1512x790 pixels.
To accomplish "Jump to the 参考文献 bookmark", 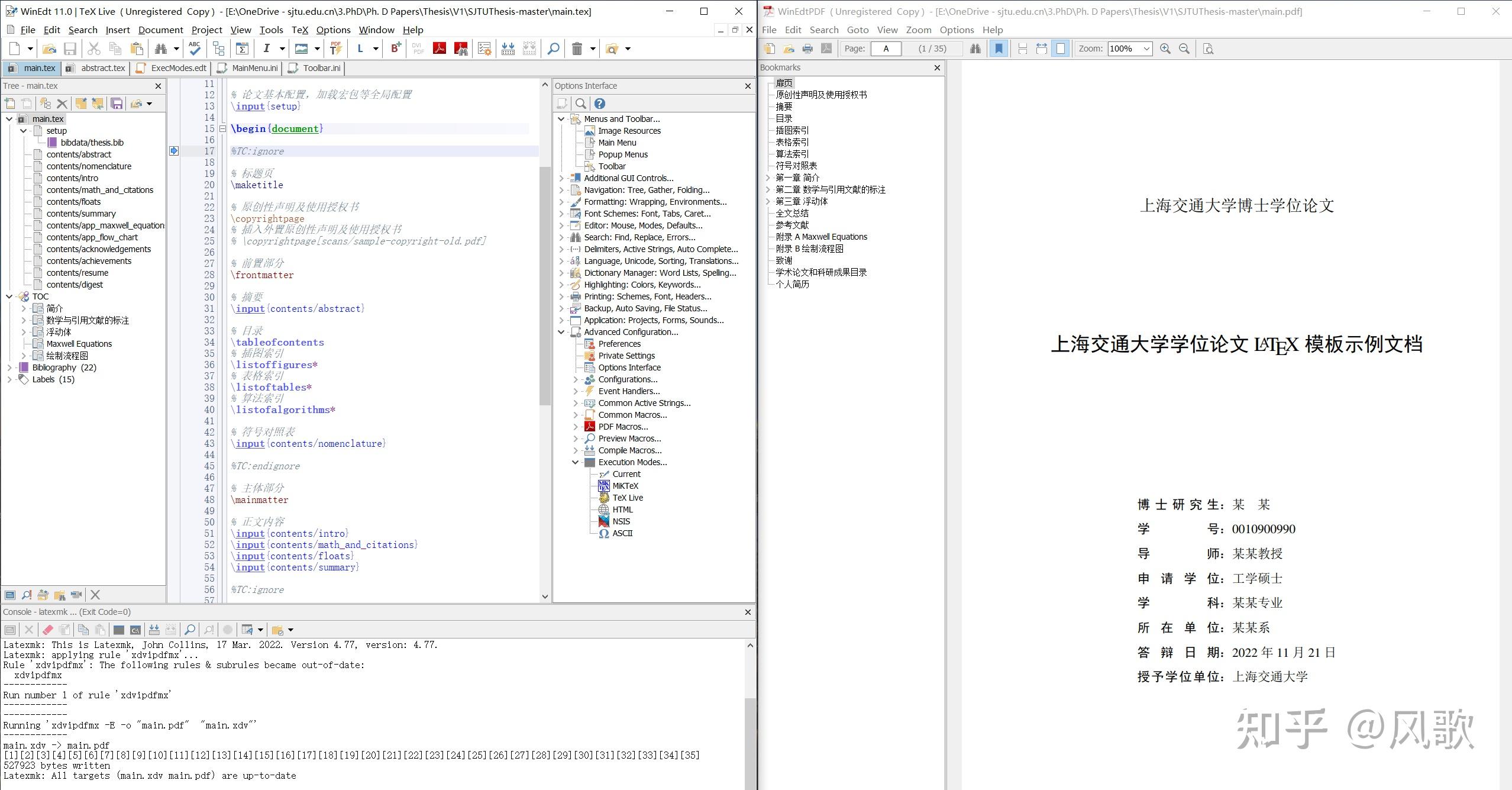I will click(x=792, y=225).
